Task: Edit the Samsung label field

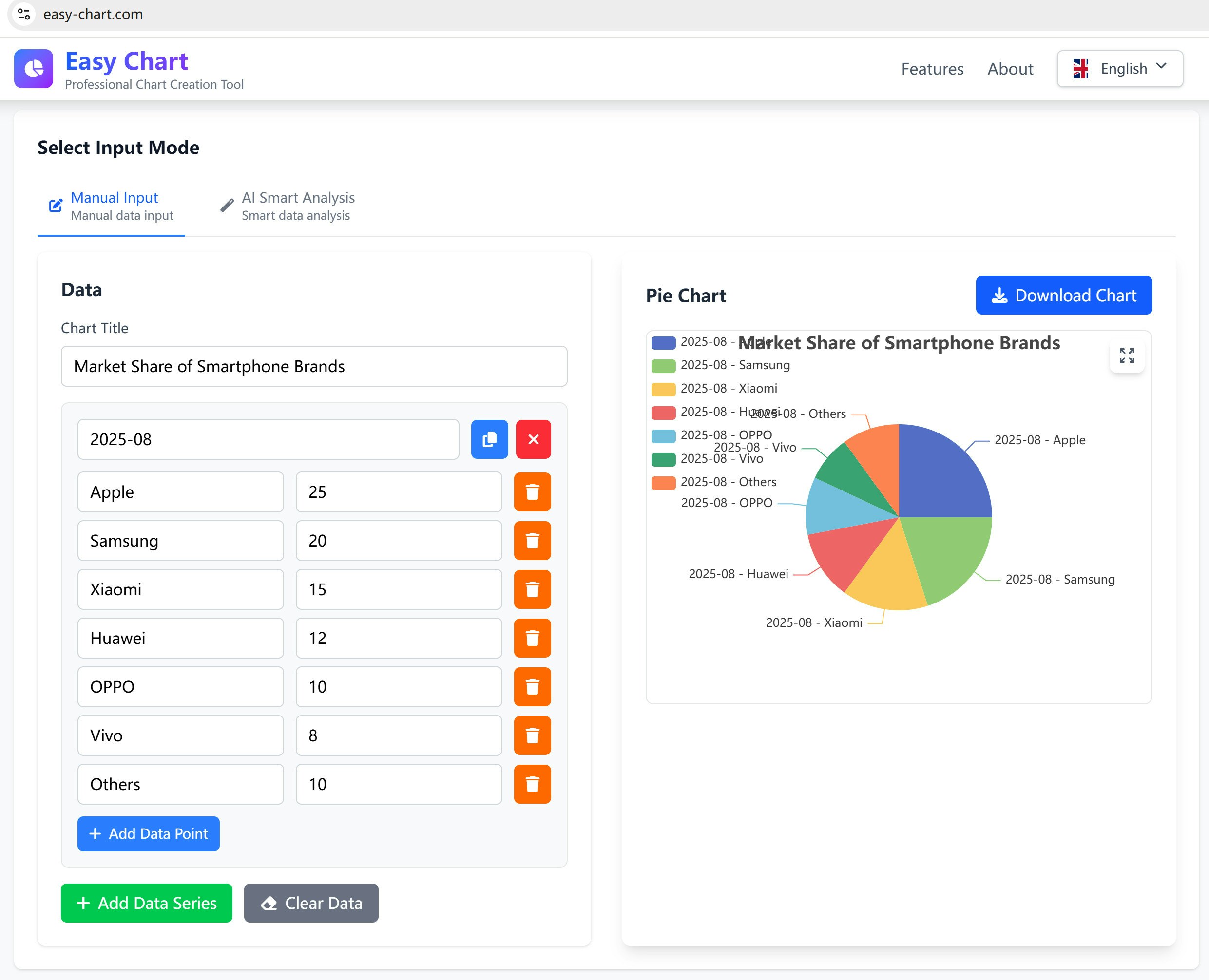Action: [181, 540]
